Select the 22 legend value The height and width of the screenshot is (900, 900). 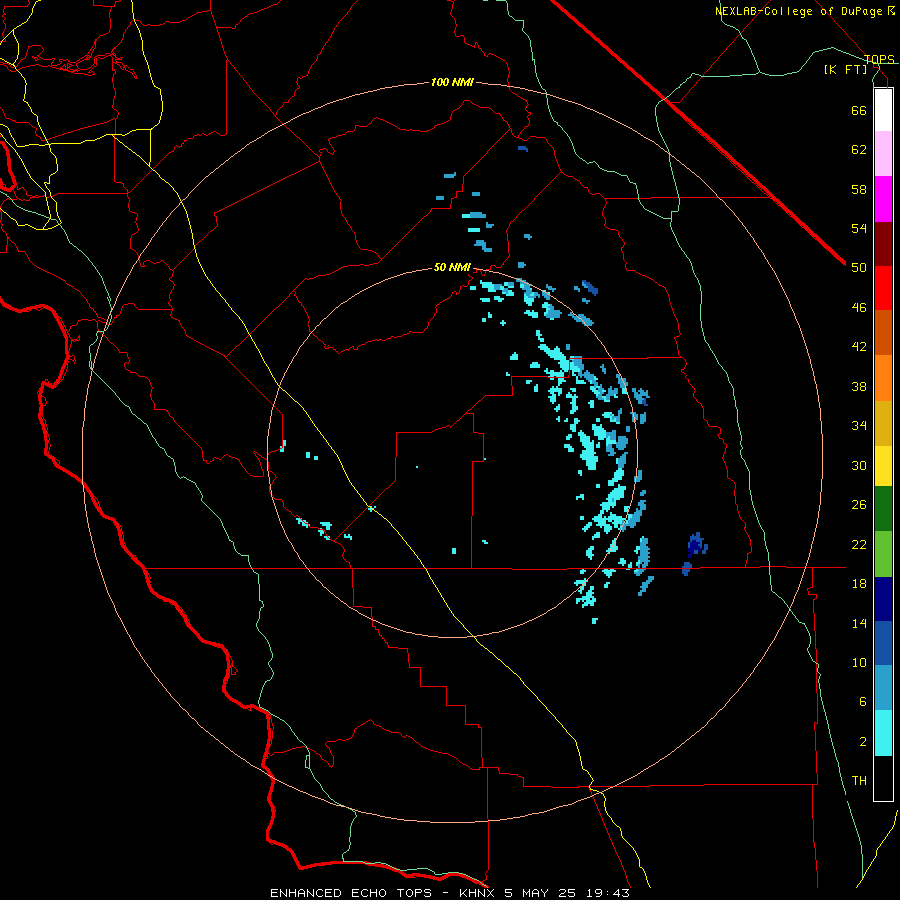[859, 544]
